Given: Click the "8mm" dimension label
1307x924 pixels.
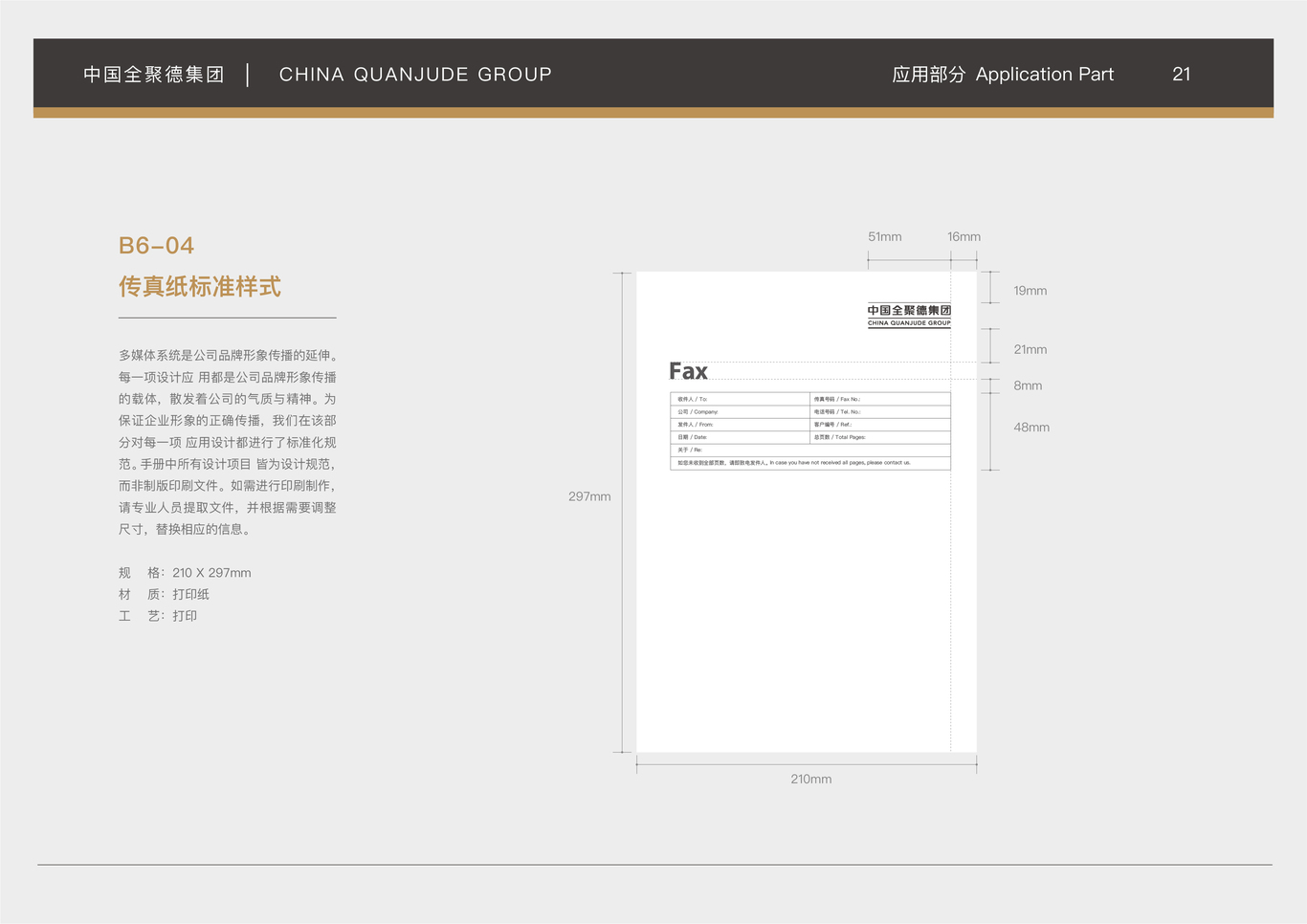Looking at the screenshot, I should [1028, 385].
